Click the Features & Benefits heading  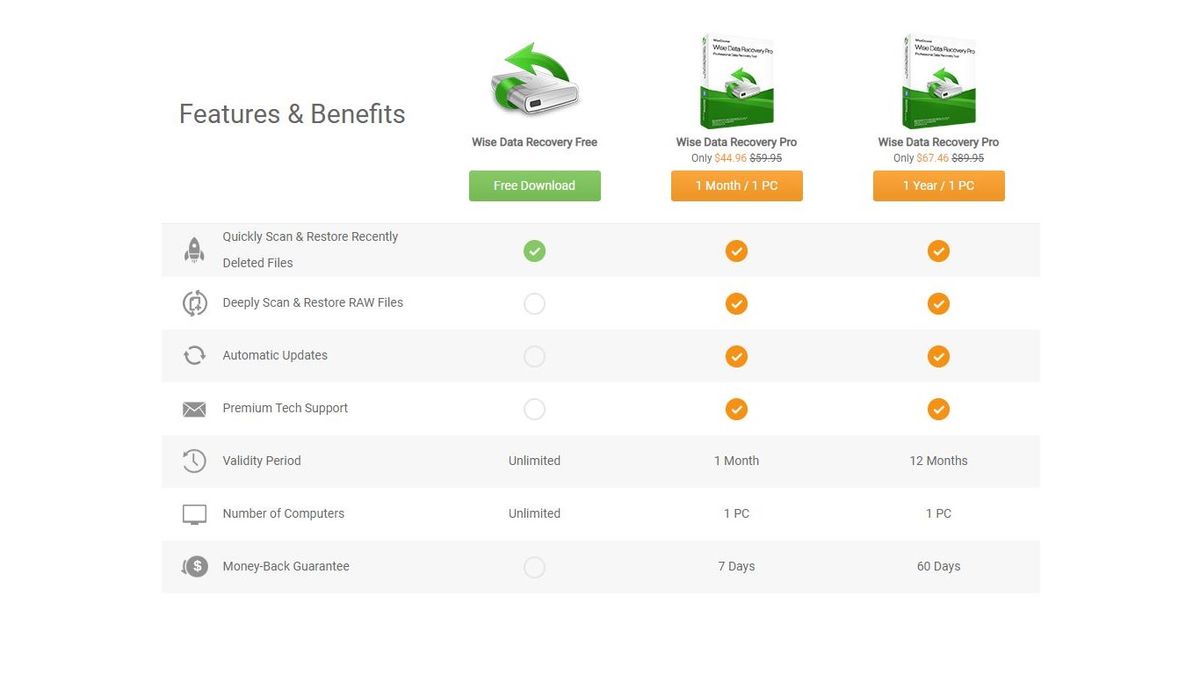tap(291, 114)
